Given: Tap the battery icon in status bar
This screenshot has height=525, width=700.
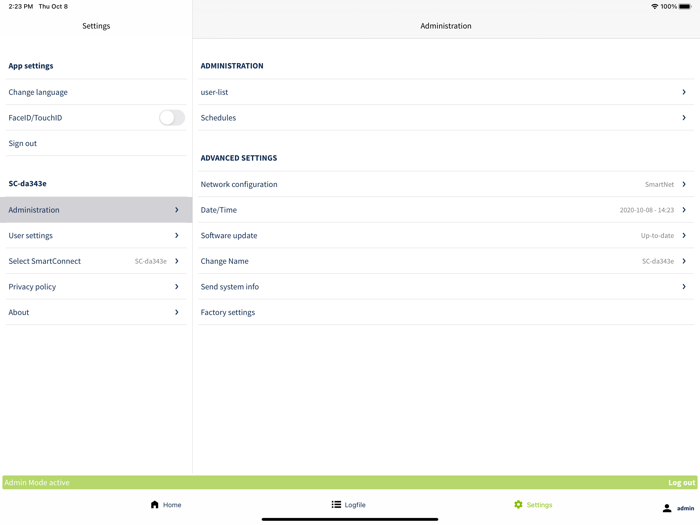Looking at the screenshot, I should pos(685,6).
